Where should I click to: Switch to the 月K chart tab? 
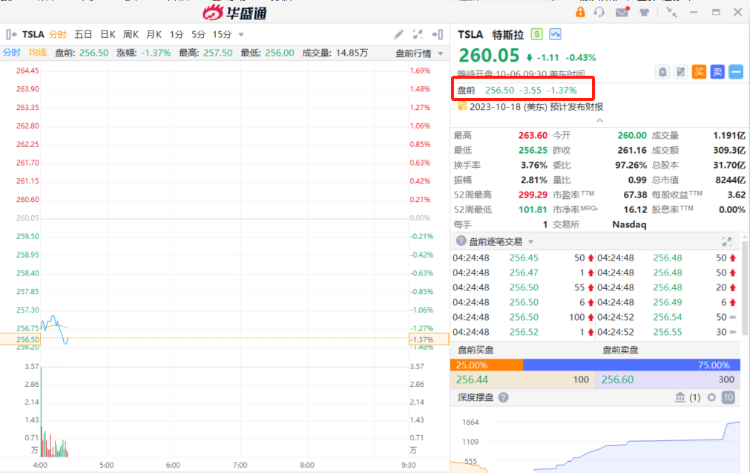[x=154, y=34]
